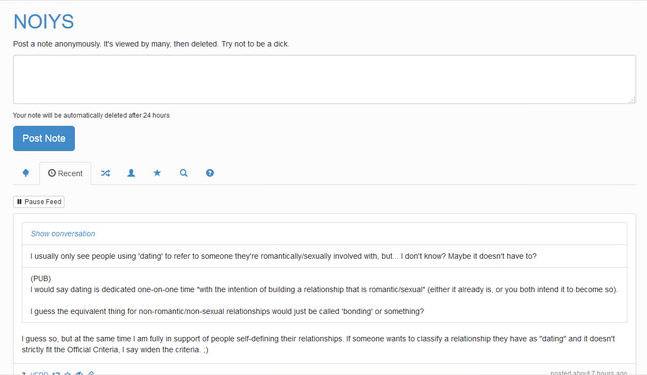This screenshot has height=375, width=647.
Task: Click the line about 'bonding' or something
Action: 227,311
